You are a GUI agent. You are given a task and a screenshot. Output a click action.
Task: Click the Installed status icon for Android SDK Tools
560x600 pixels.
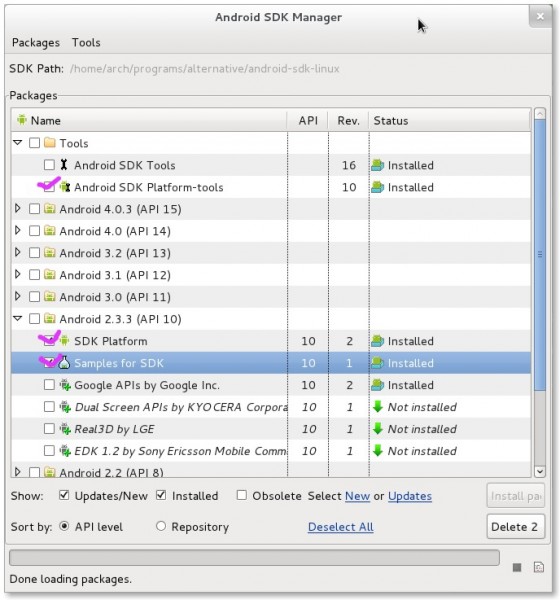[x=377, y=165]
